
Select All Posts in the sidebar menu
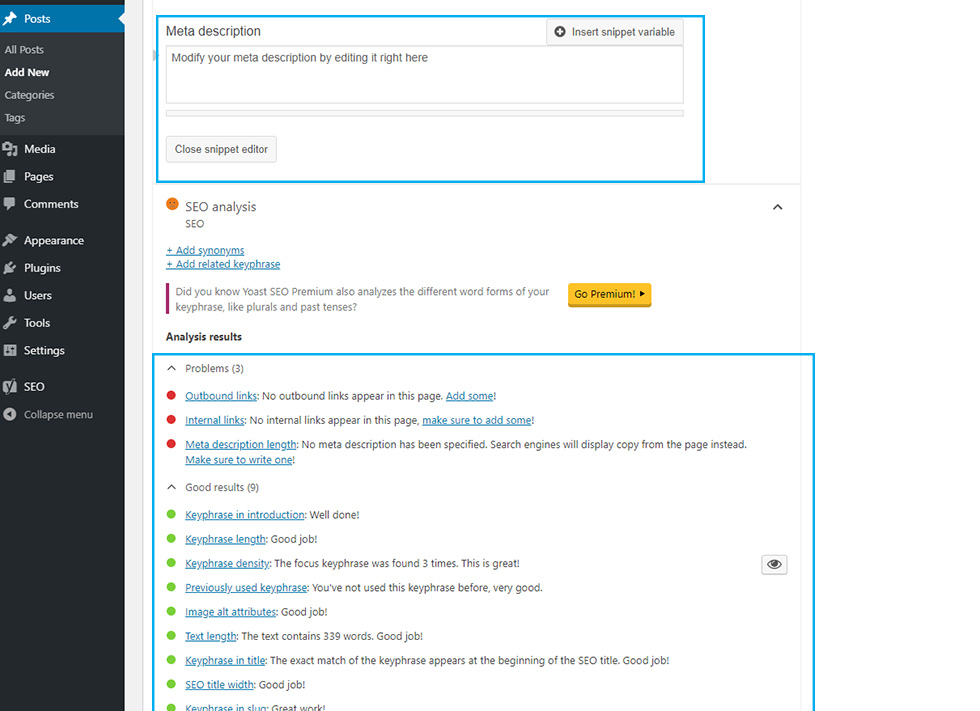(24, 49)
